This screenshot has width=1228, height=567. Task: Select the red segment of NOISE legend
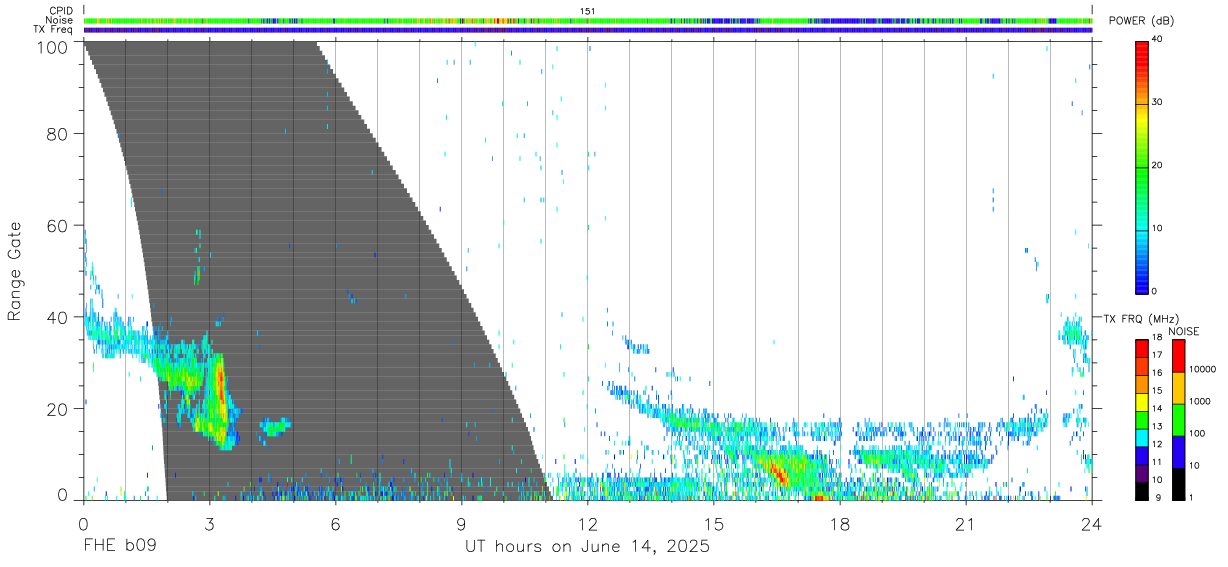point(1178,356)
